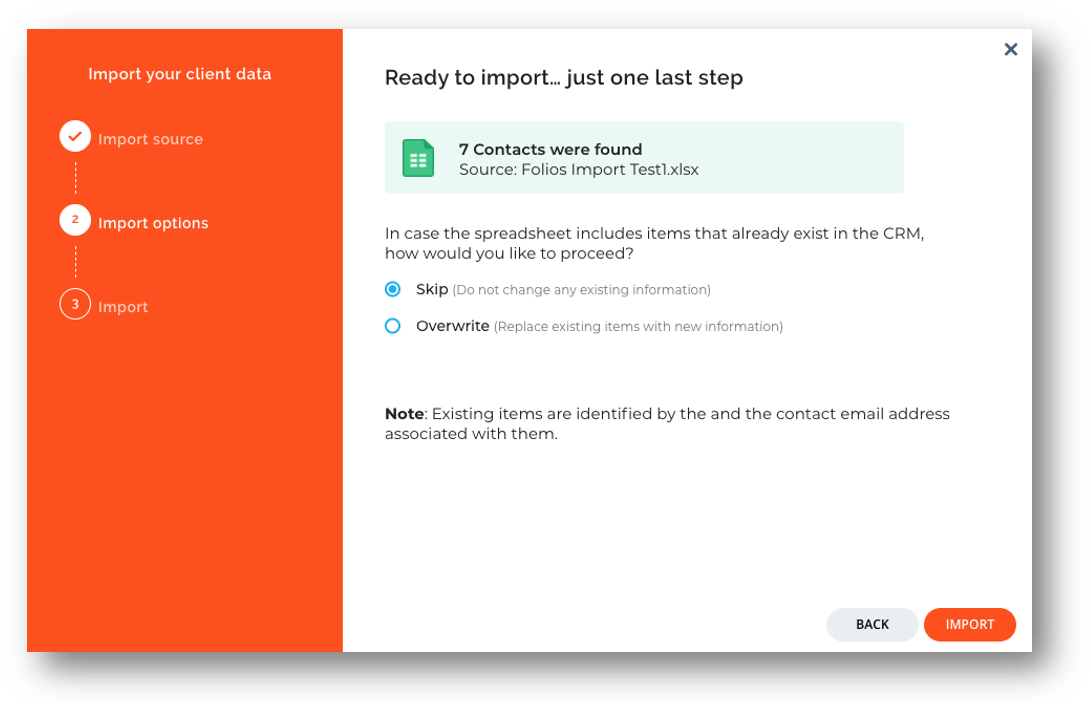1091x704 pixels.
Task: Click the step 2 circle icon
Action: click(x=75, y=220)
